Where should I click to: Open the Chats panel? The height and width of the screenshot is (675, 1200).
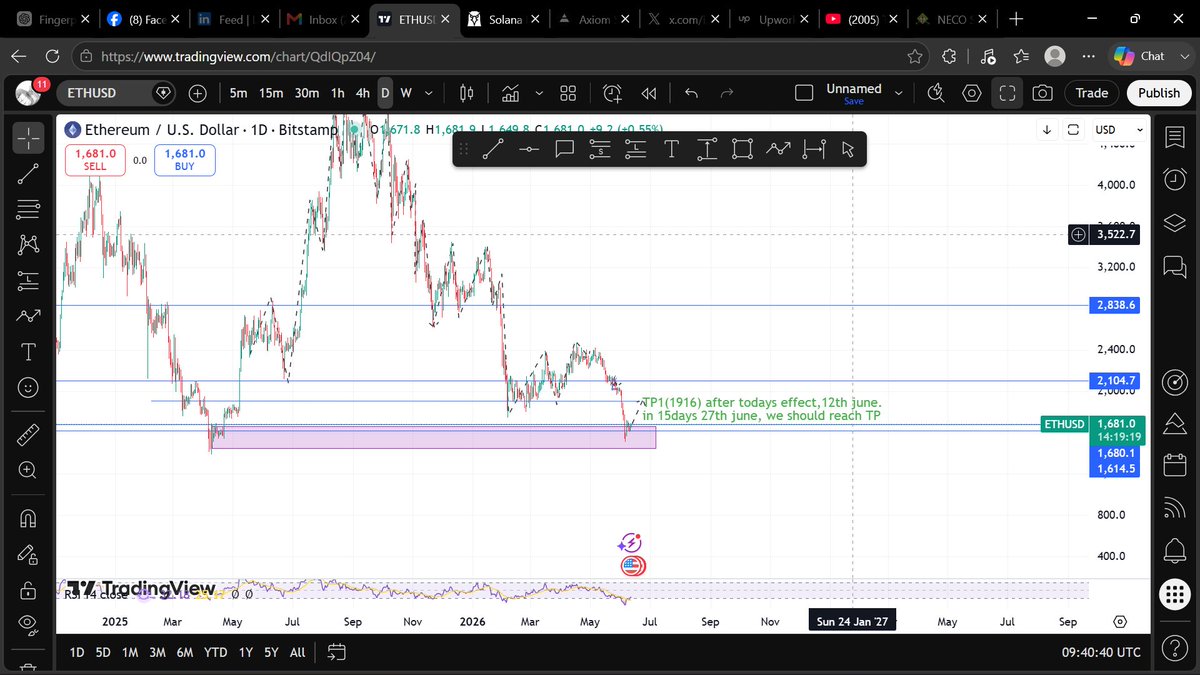(1174, 266)
